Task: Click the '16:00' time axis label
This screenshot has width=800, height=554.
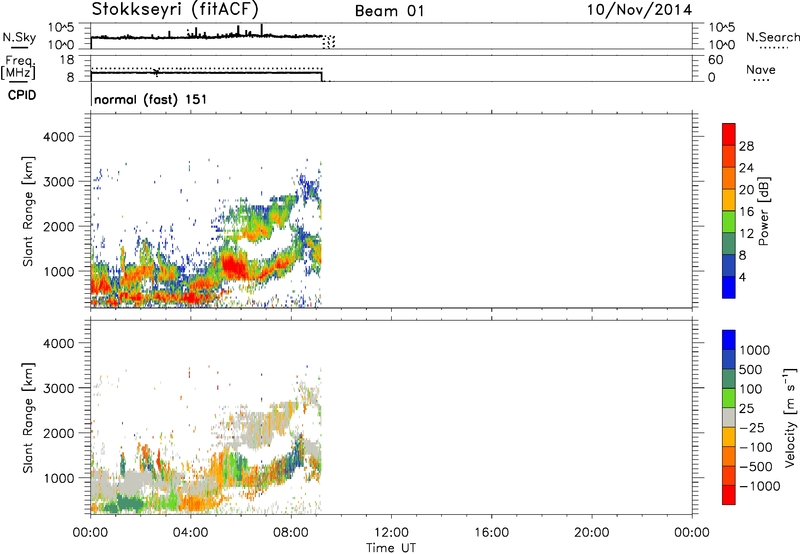Action: coord(491,533)
